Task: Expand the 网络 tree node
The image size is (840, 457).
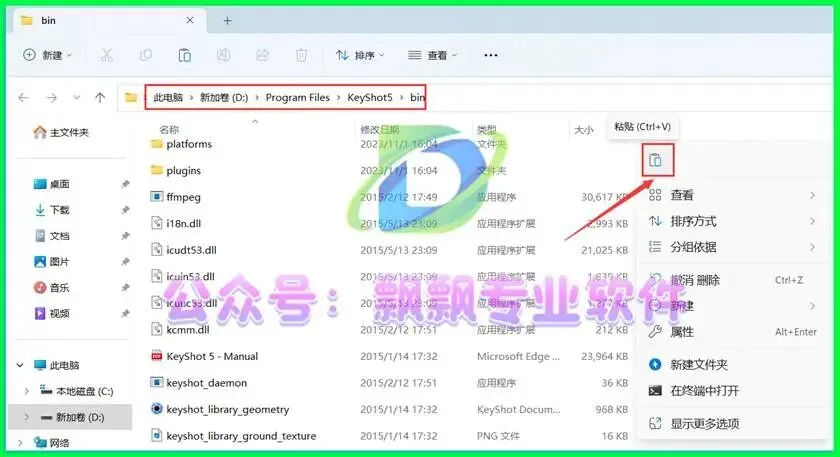Action: (20, 443)
